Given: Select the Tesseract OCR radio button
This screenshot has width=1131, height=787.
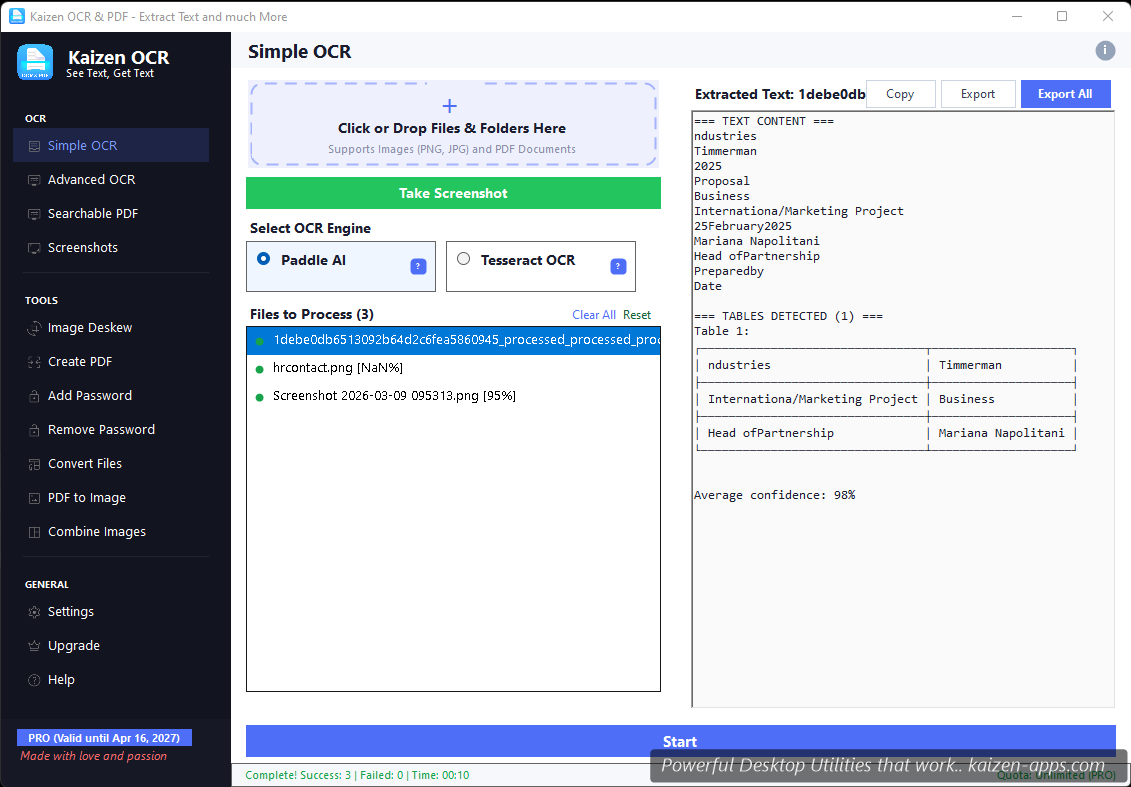Looking at the screenshot, I should 463,259.
